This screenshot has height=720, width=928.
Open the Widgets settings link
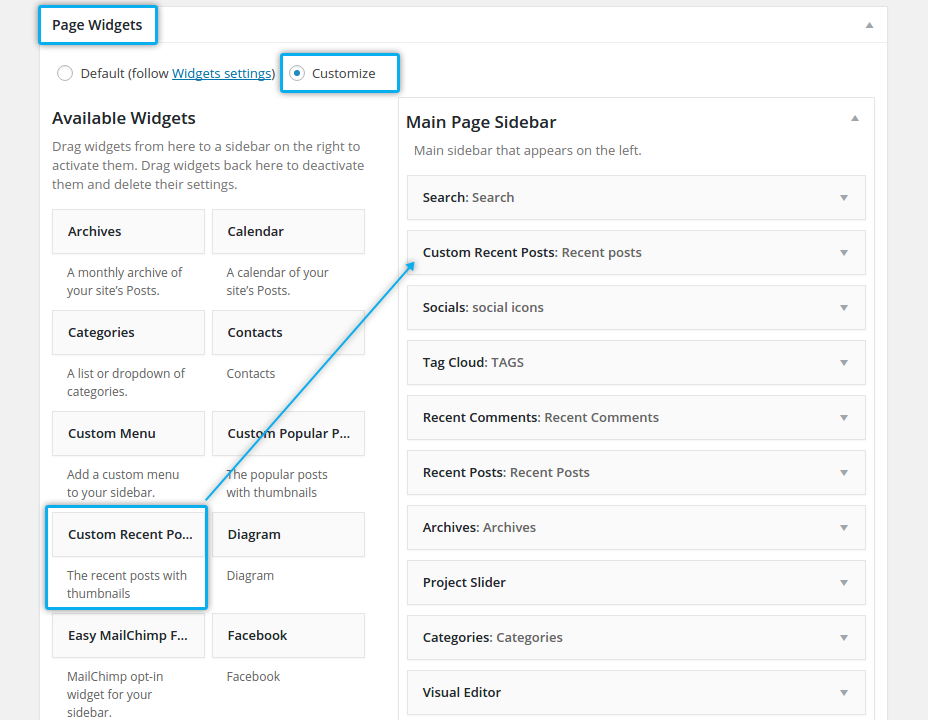(222, 73)
